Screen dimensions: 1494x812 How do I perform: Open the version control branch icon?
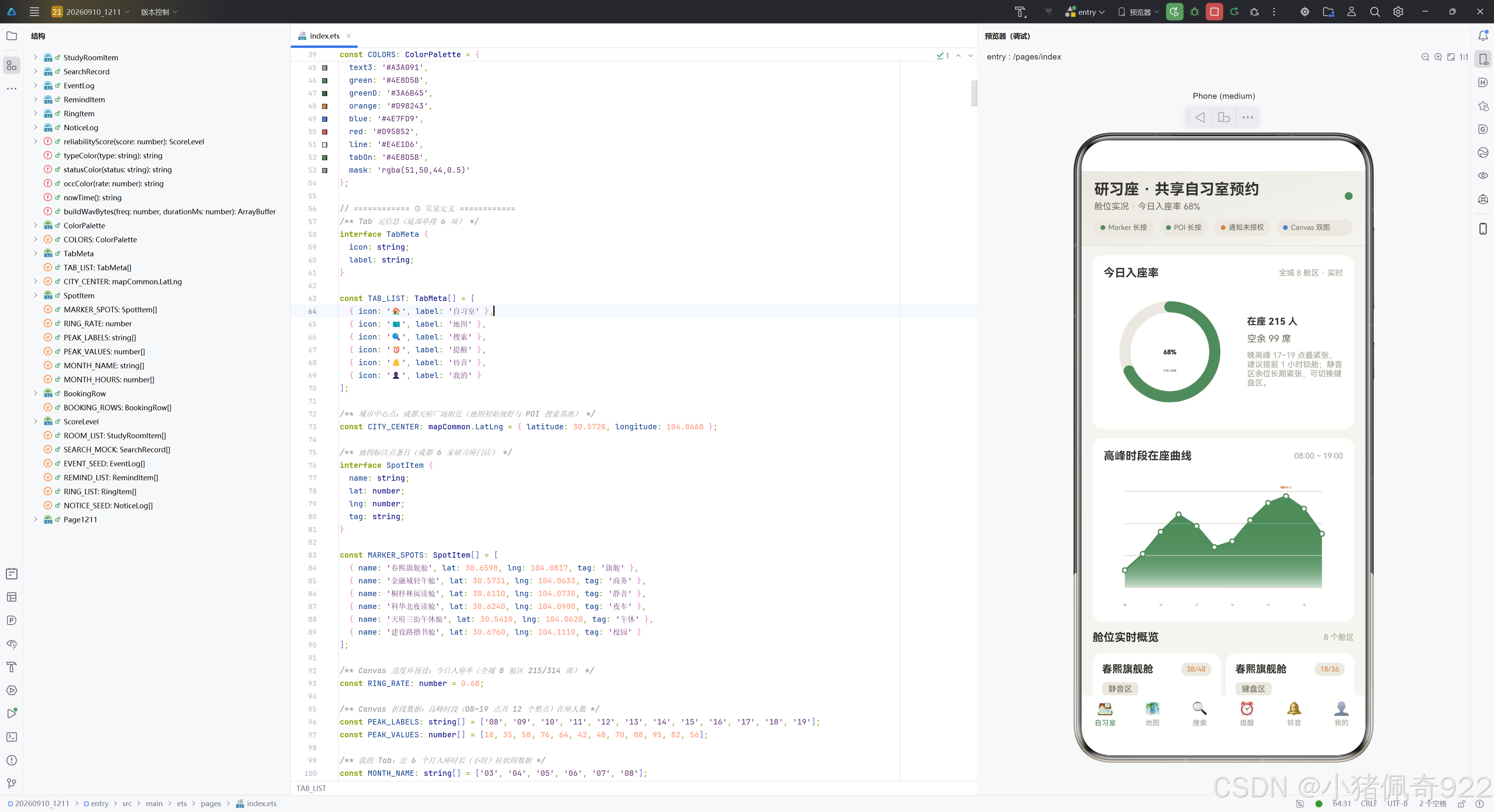point(12,784)
